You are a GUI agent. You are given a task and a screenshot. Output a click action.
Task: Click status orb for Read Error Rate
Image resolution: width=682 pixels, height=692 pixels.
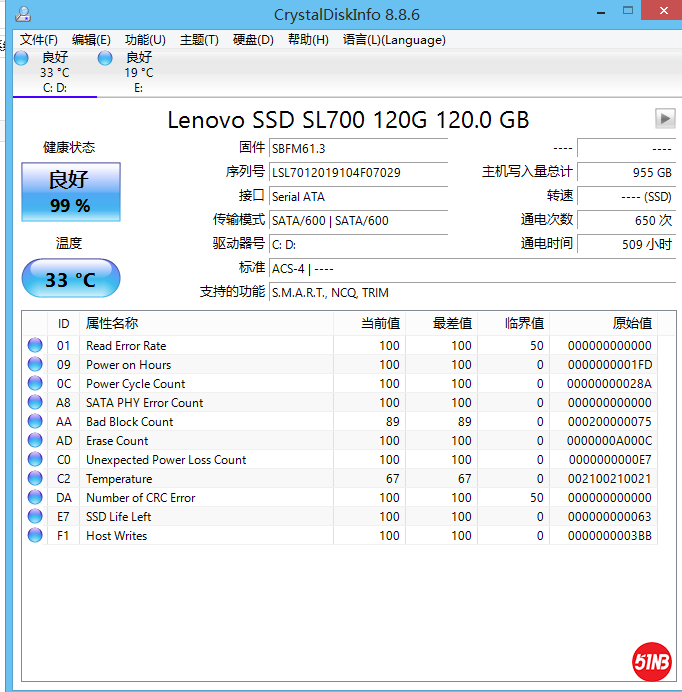pos(35,346)
